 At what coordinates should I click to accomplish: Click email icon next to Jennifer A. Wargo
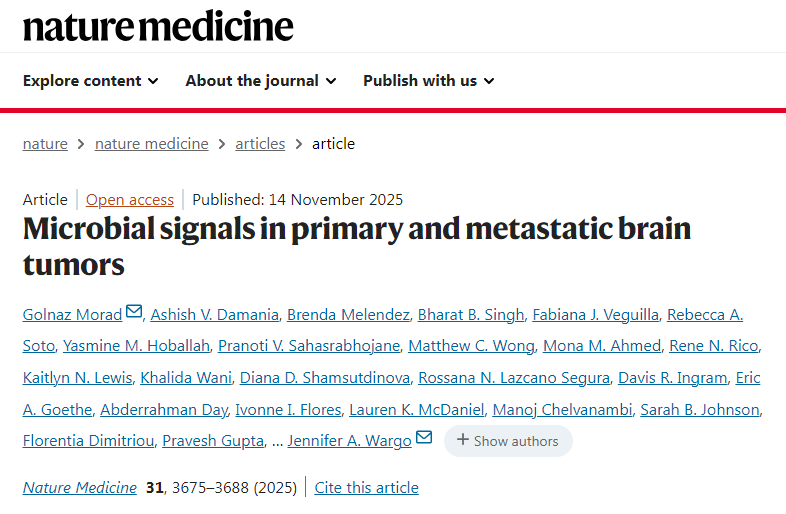pyautogui.click(x=424, y=439)
